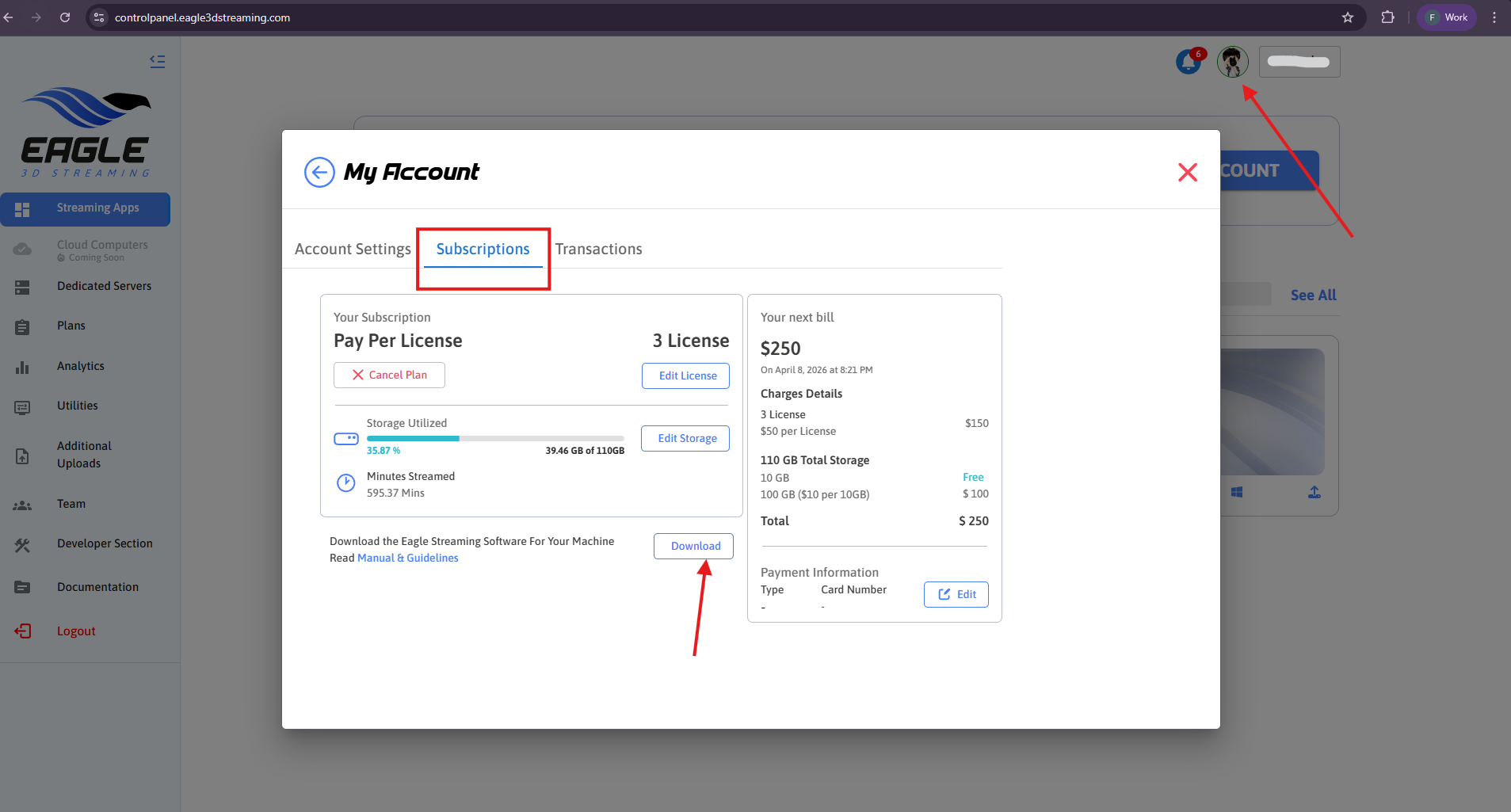Download the Eagle Streaming software
Image resolution: width=1511 pixels, height=812 pixels.
pyautogui.click(x=693, y=546)
